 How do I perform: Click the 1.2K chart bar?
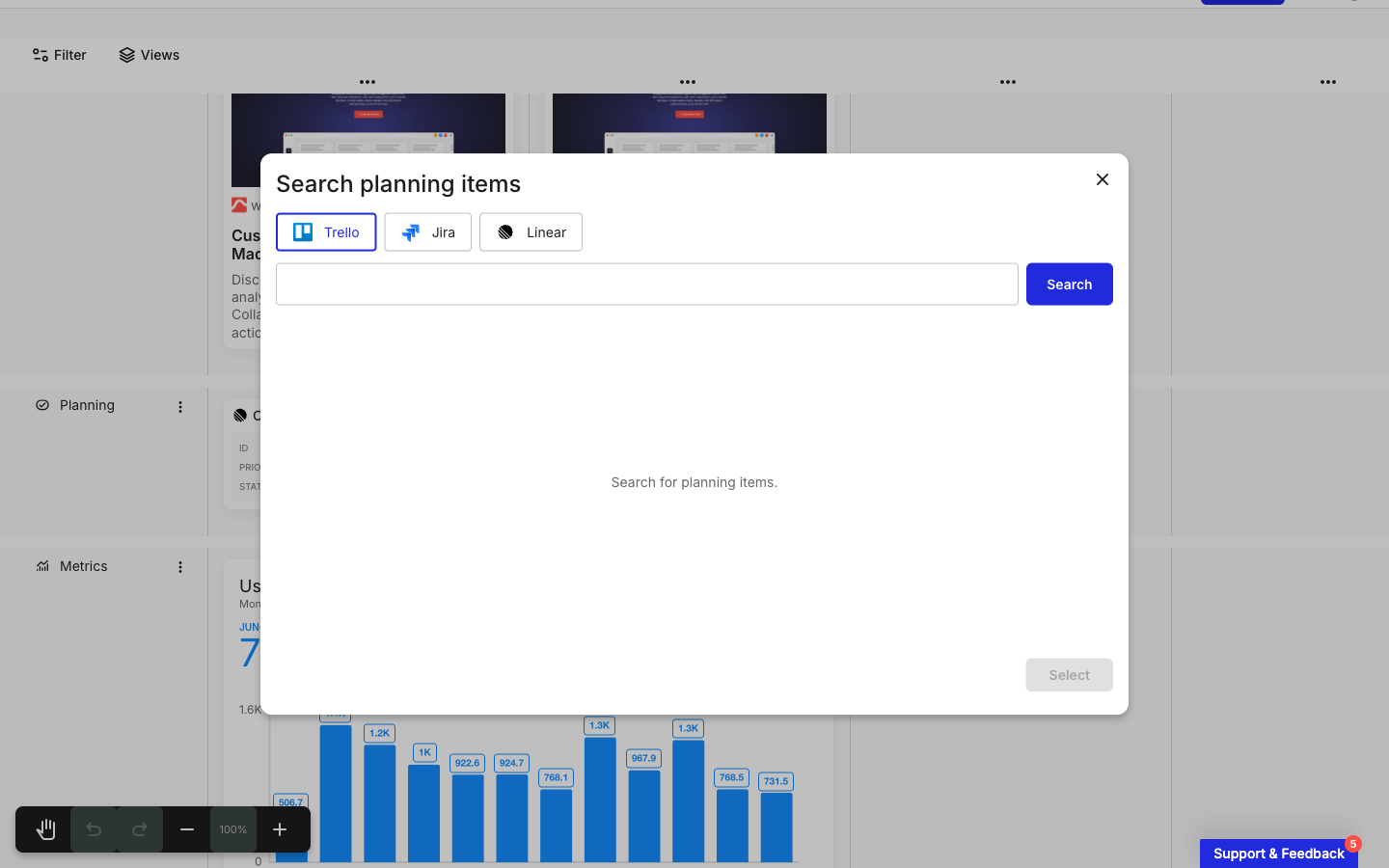click(x=380, y=803)
